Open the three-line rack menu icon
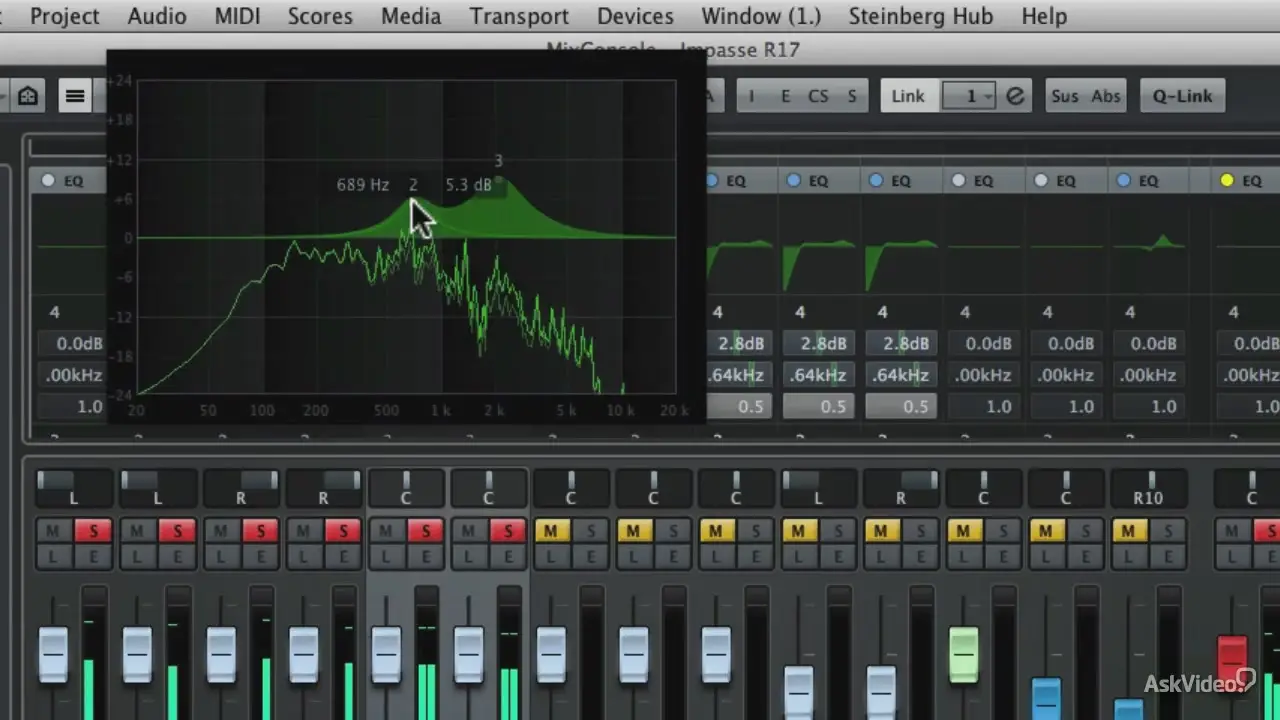1280x720 pixels. pyautogui.click(x=75, y=96)
